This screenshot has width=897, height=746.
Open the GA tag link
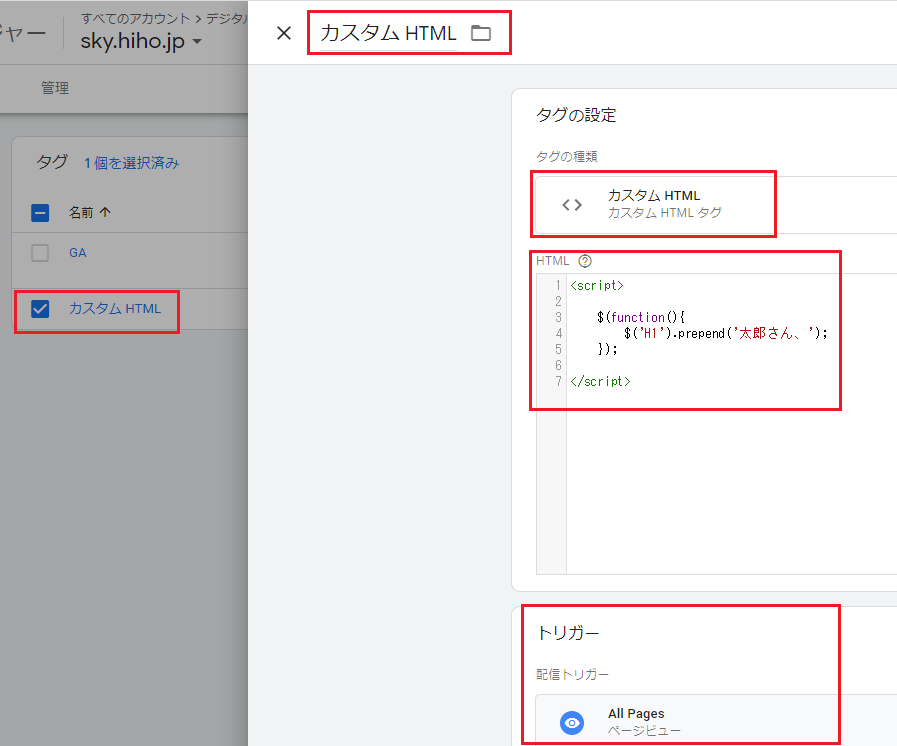(77, 253)
